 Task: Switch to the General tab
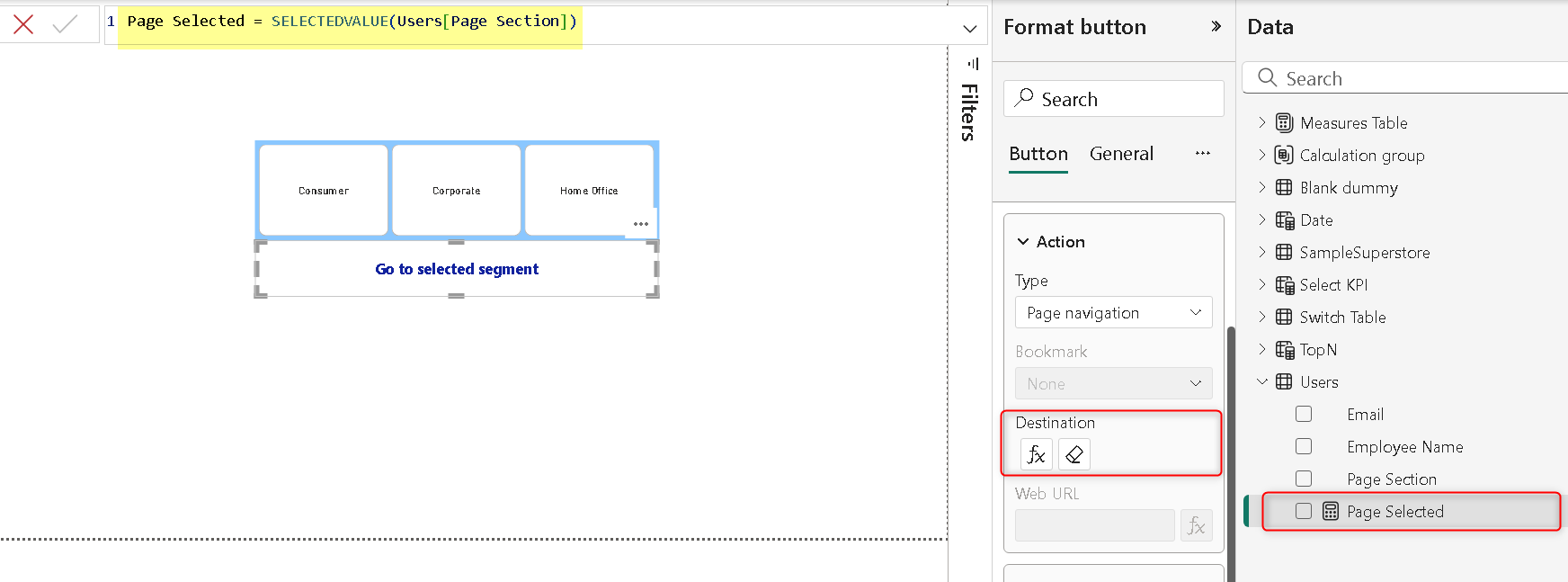pos(1121,154)
